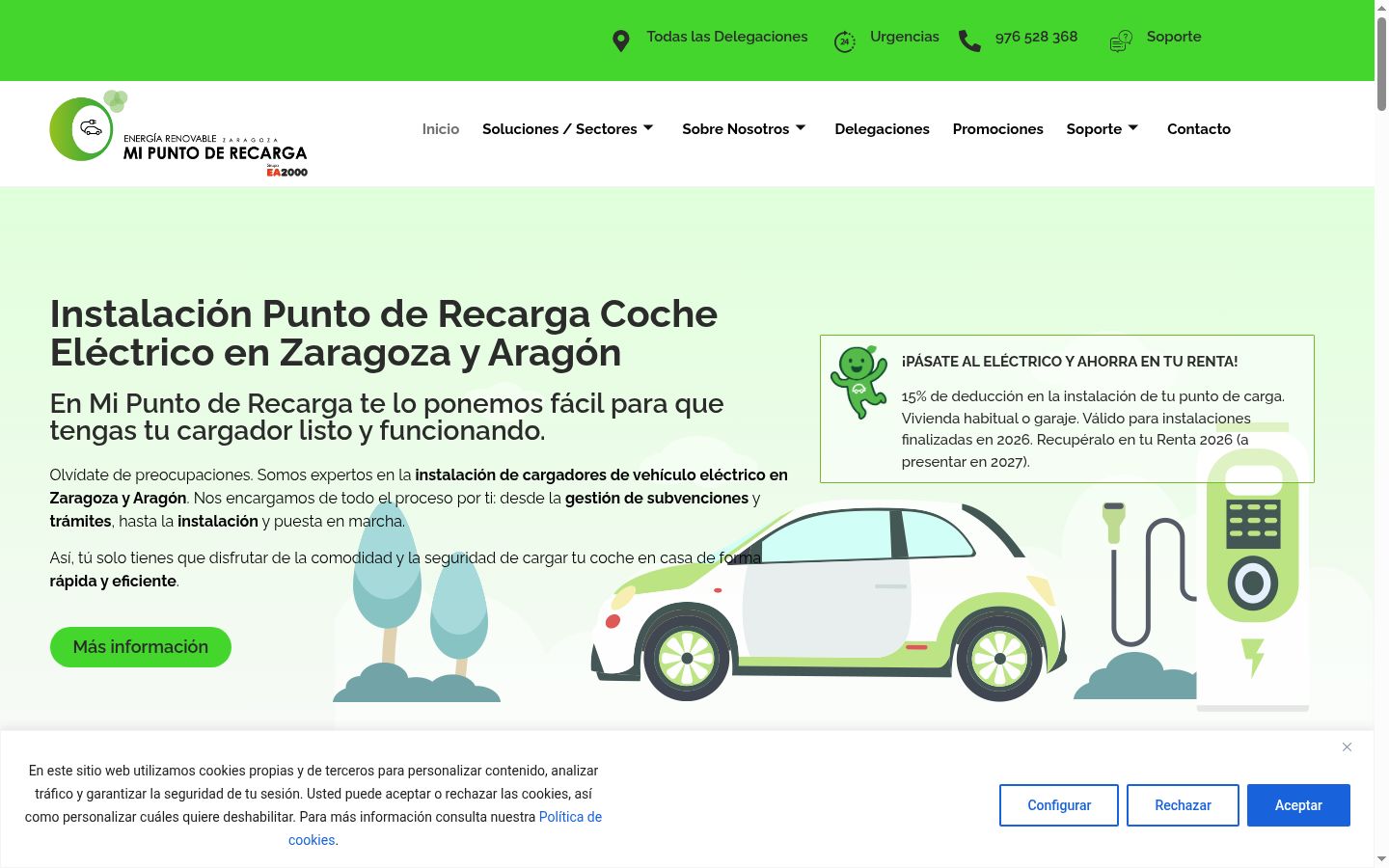The image size is (1389, 868).
Task: Reject cookies with the Rechazar button
Action: (1183, 805)
